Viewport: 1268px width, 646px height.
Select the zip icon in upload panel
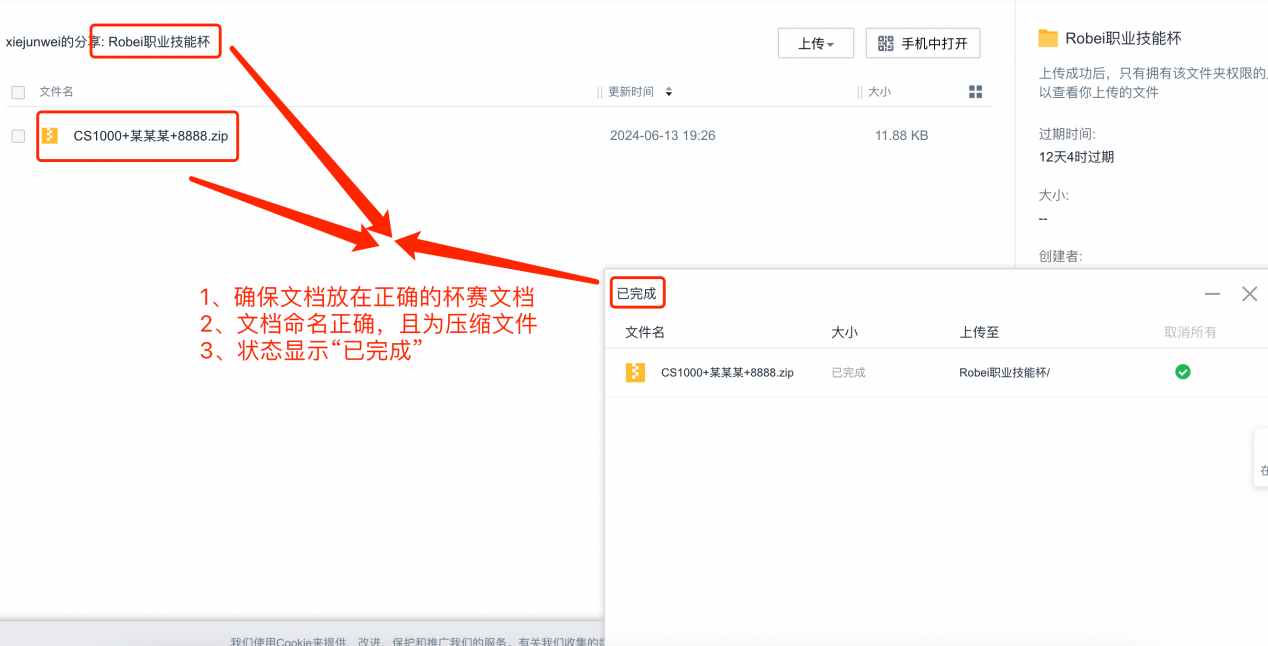pyautogui.click(x=635, y=372)
